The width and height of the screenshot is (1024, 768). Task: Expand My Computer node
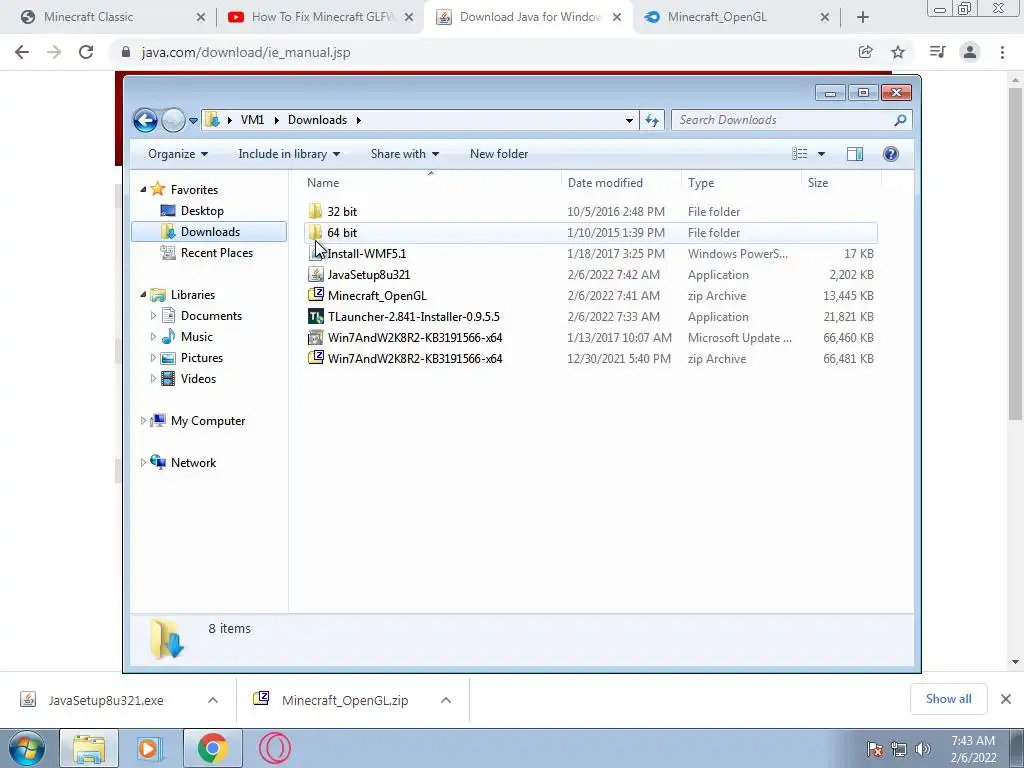click(x=143, y=421)
